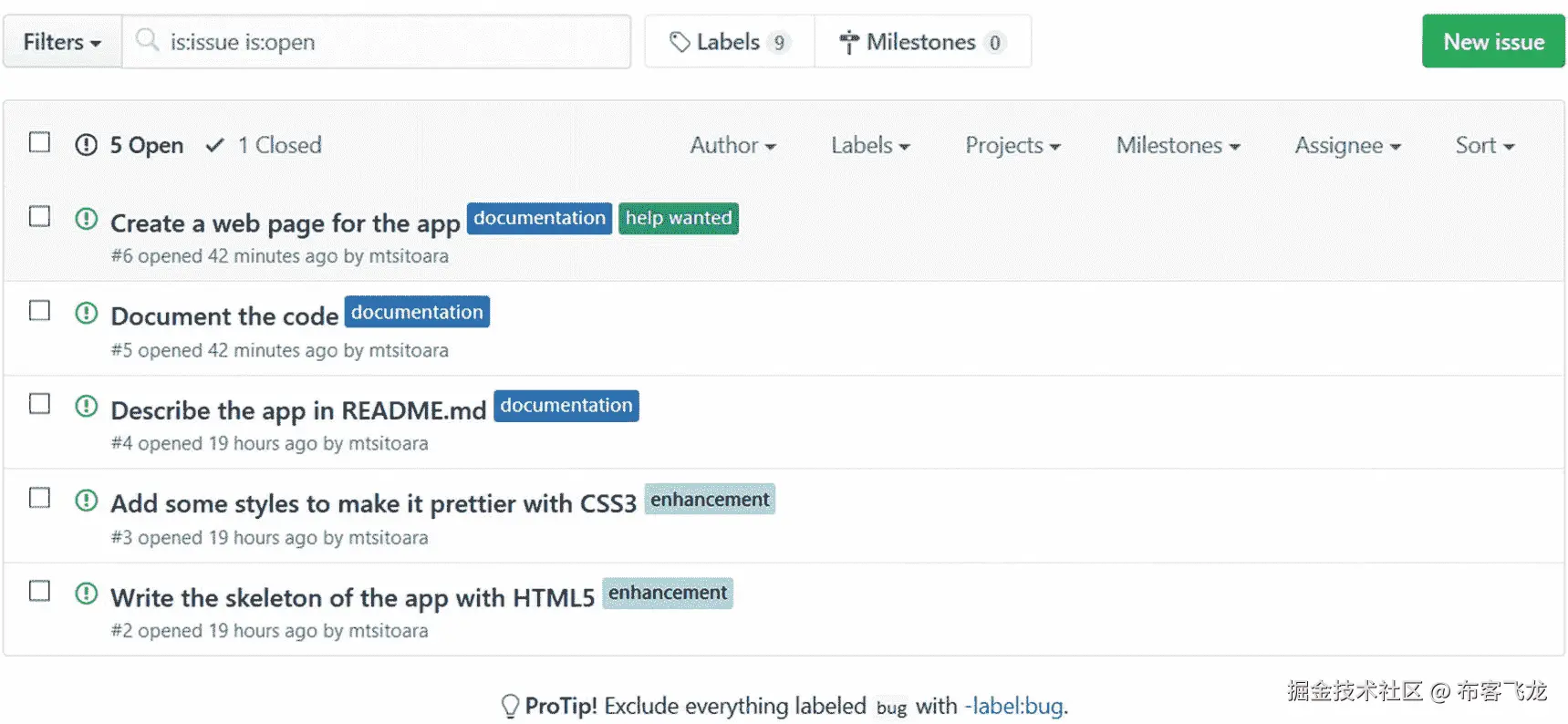Viewport: 1568px width, 724px height.
Task: Select the checkbox for 'Document the code' issue
Action: (39, 310)
